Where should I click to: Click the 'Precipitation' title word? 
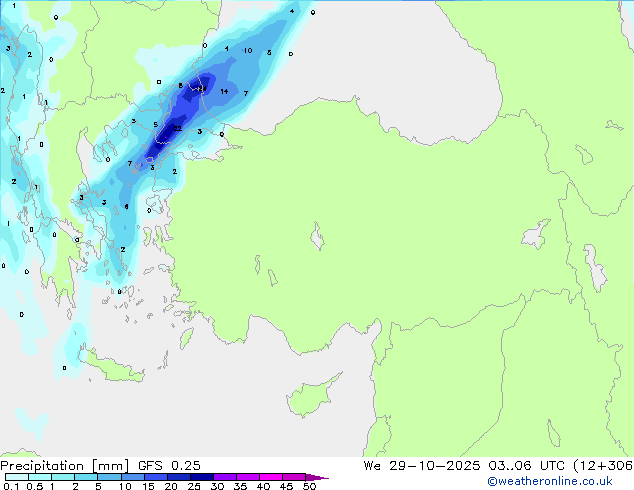(x=42, y=466)
